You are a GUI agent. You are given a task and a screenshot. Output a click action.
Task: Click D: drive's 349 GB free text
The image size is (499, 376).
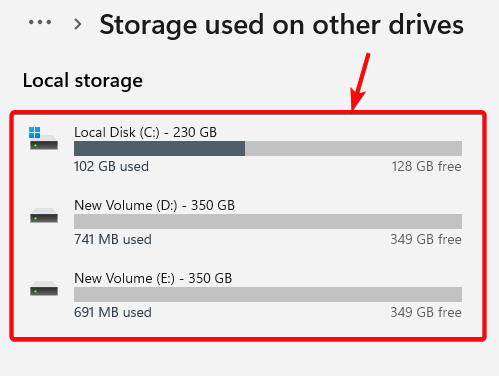426,239
